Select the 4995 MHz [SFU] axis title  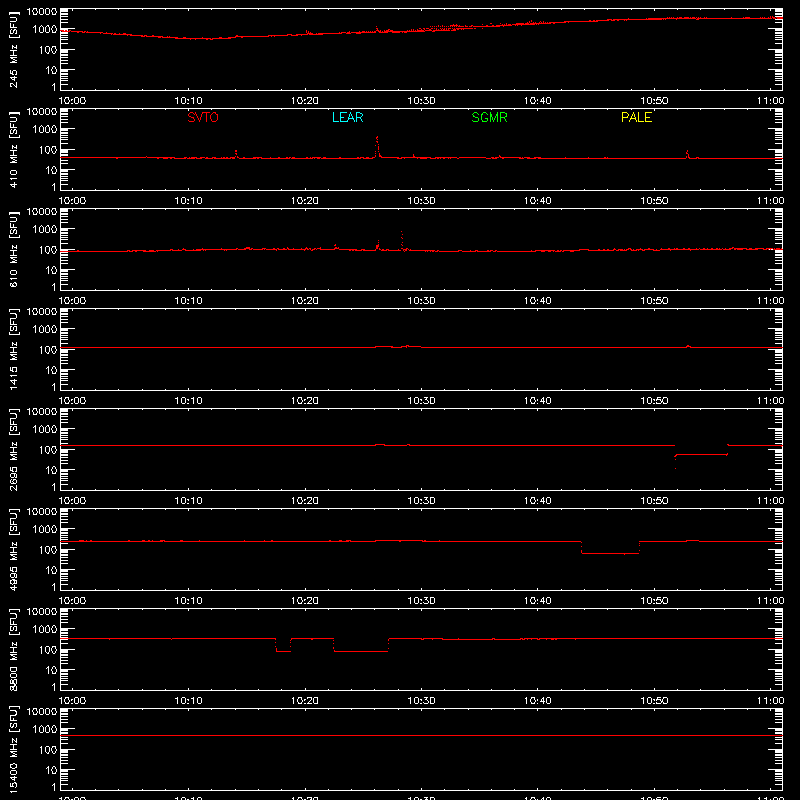click(x=13, y=549)
